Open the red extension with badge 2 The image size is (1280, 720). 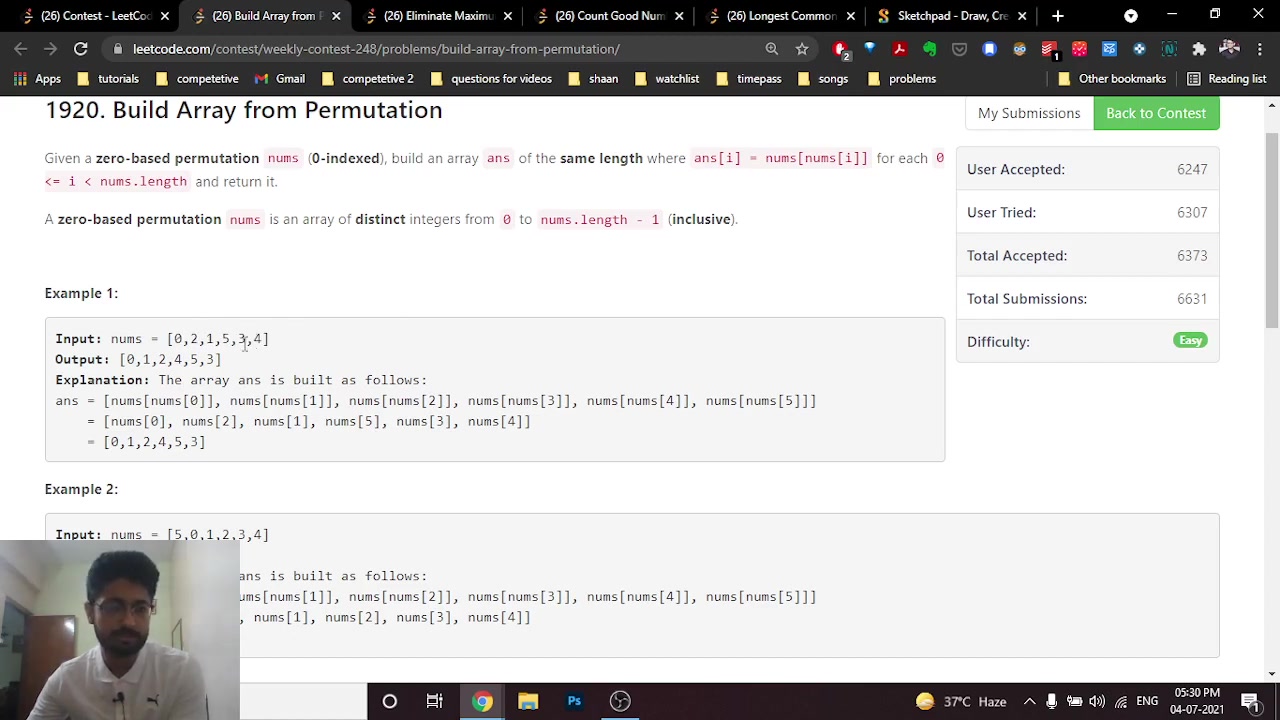pos(840,49)
